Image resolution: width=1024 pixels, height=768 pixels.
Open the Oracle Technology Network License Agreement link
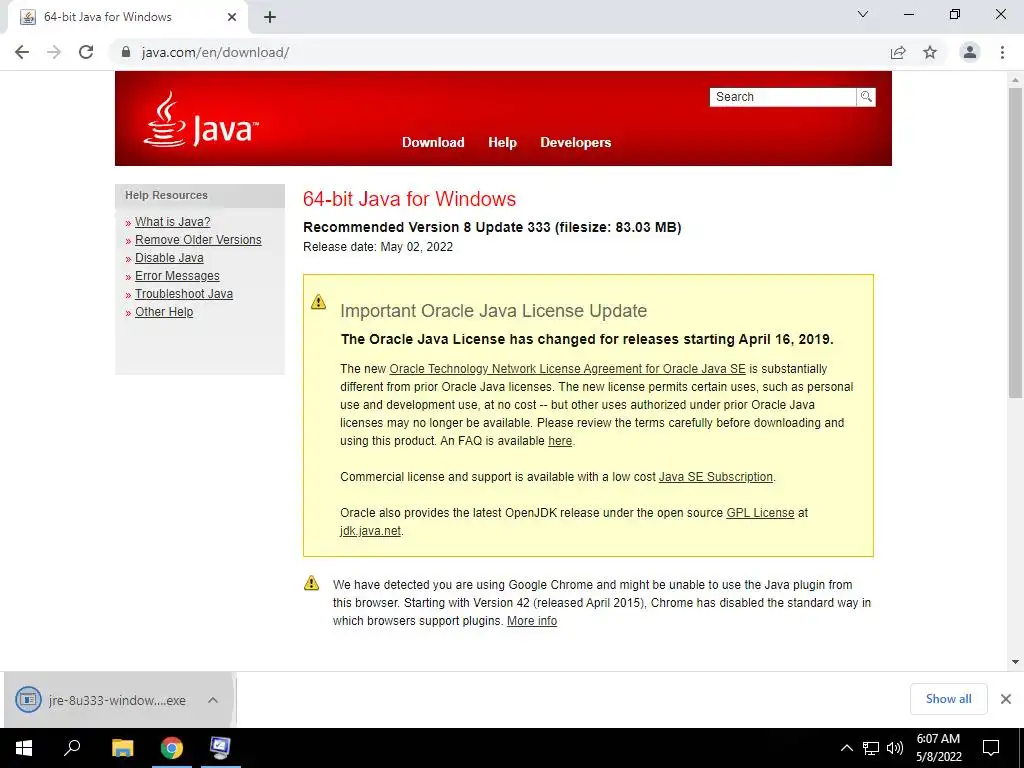click(567, 369)
